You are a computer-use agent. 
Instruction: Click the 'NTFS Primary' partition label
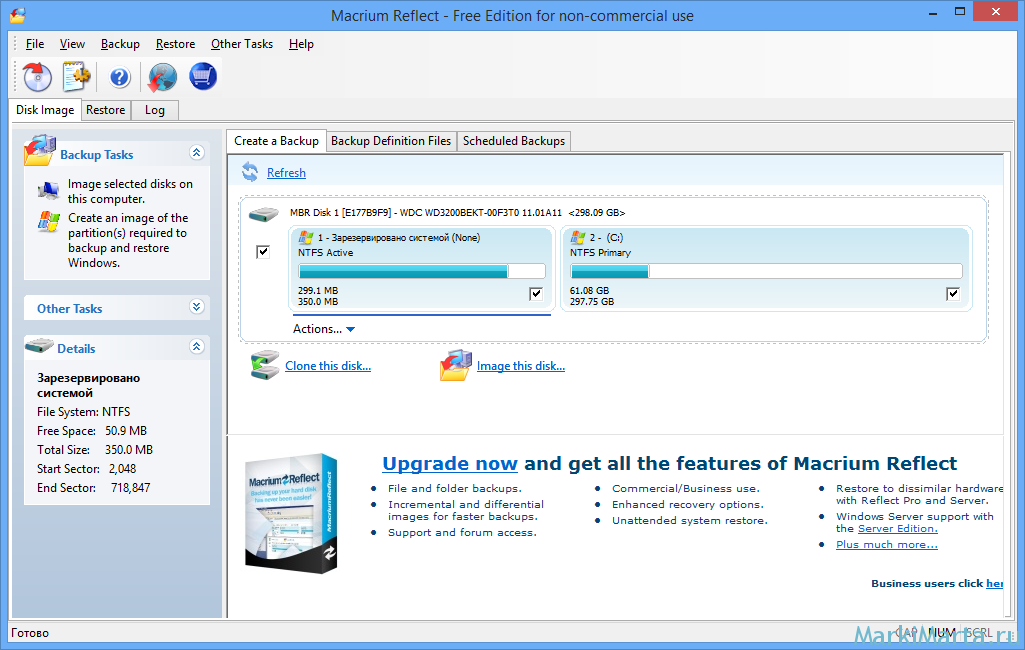(x=600, y=252)
